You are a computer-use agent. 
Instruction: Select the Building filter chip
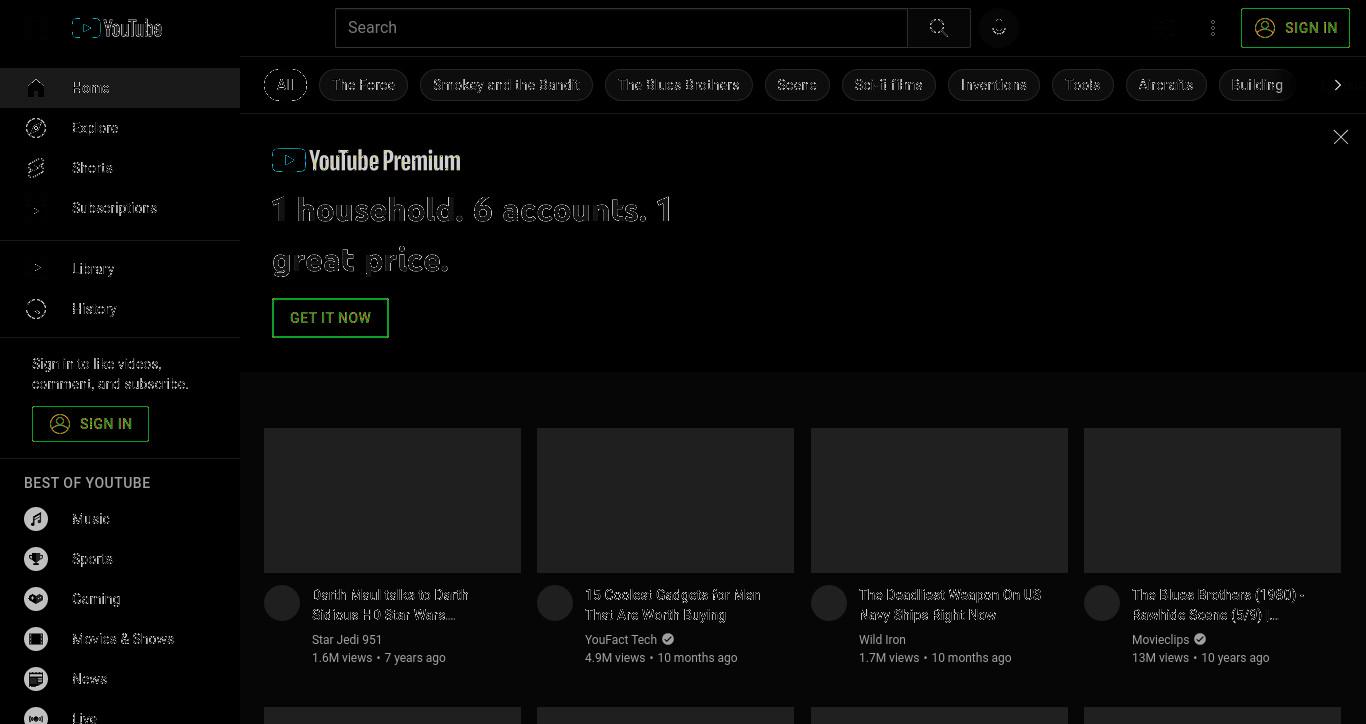(x=1257, y=85)
